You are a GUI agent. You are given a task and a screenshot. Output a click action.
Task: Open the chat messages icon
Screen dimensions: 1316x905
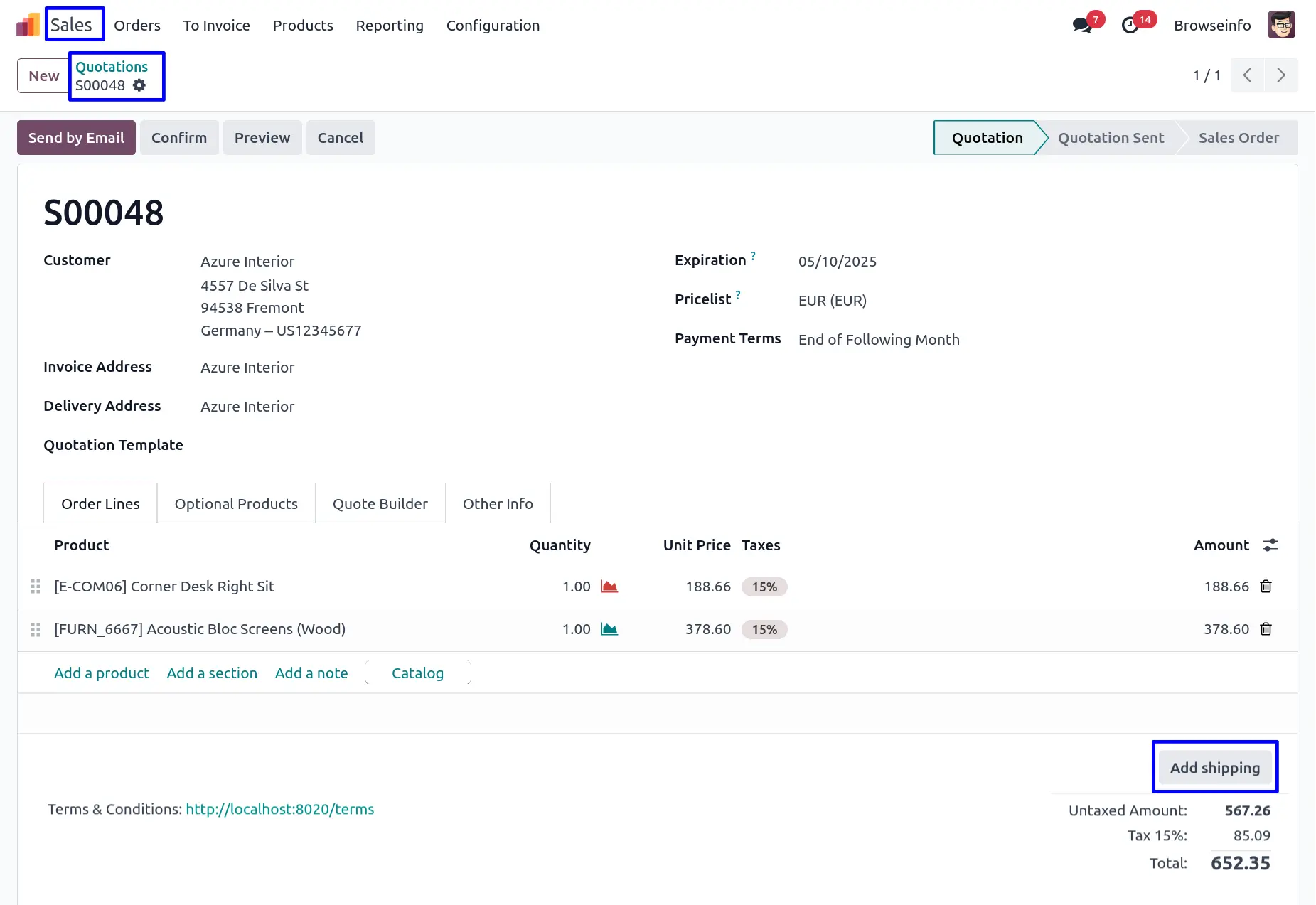[1082, 26]
